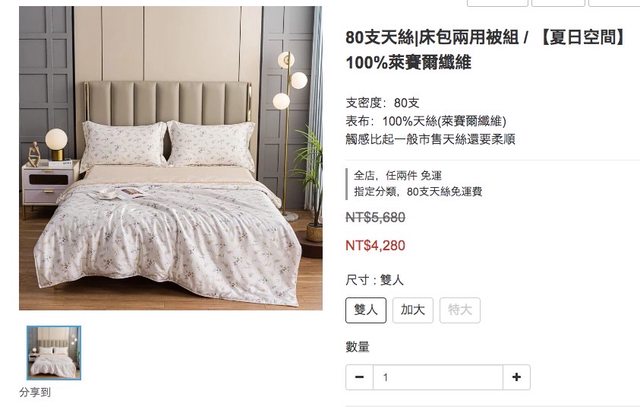Choose the 加大 size option

pyautogui.click(x=413, y=310)
